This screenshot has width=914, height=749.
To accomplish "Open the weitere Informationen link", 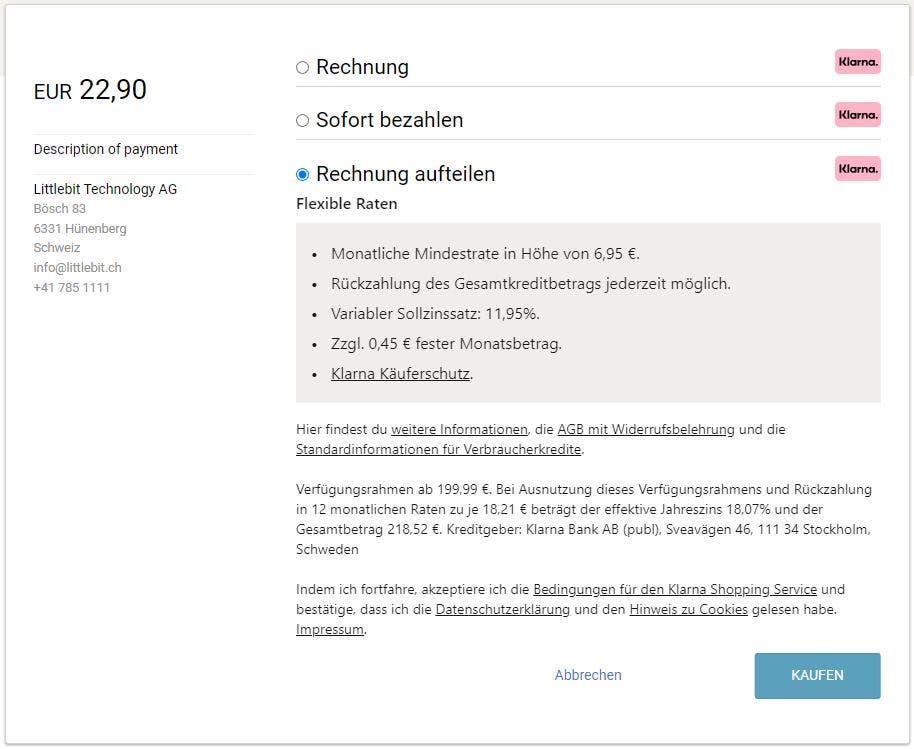I will (x=459, y=430).
